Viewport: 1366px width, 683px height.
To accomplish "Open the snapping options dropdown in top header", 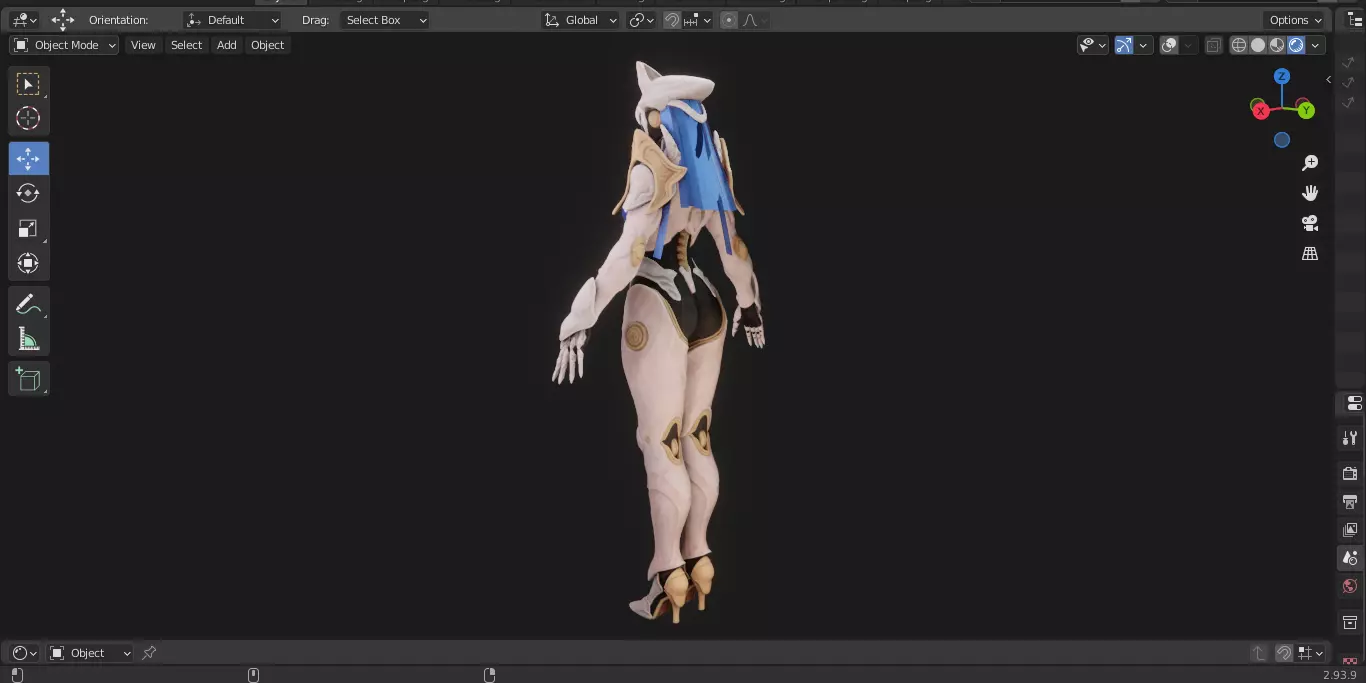I will (x=698, y=20).
